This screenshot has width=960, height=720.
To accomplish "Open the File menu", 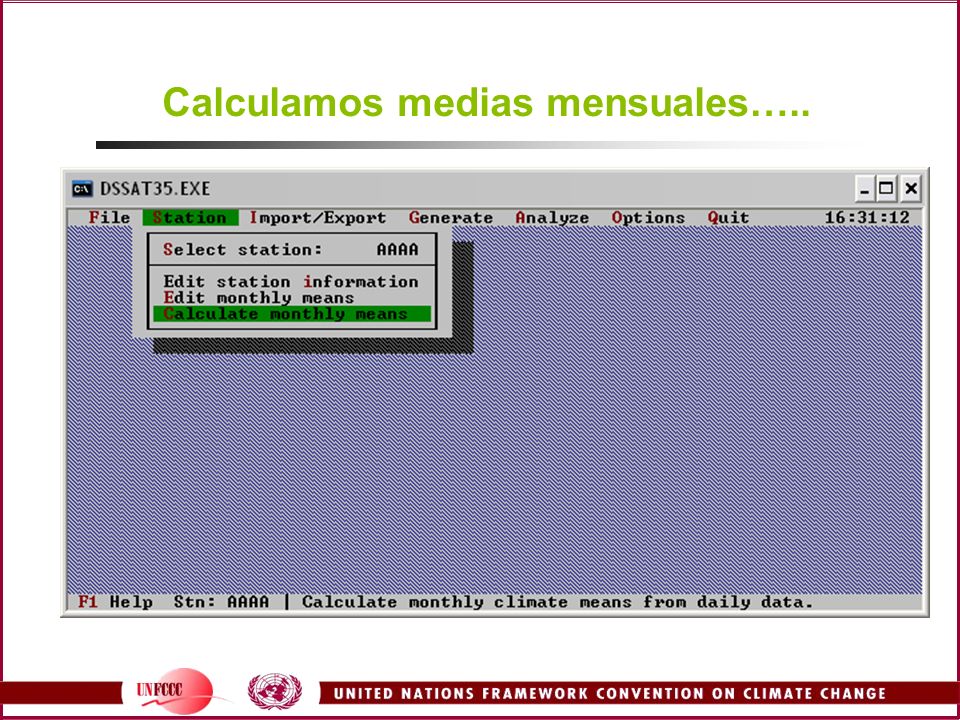I will (110, 218).
